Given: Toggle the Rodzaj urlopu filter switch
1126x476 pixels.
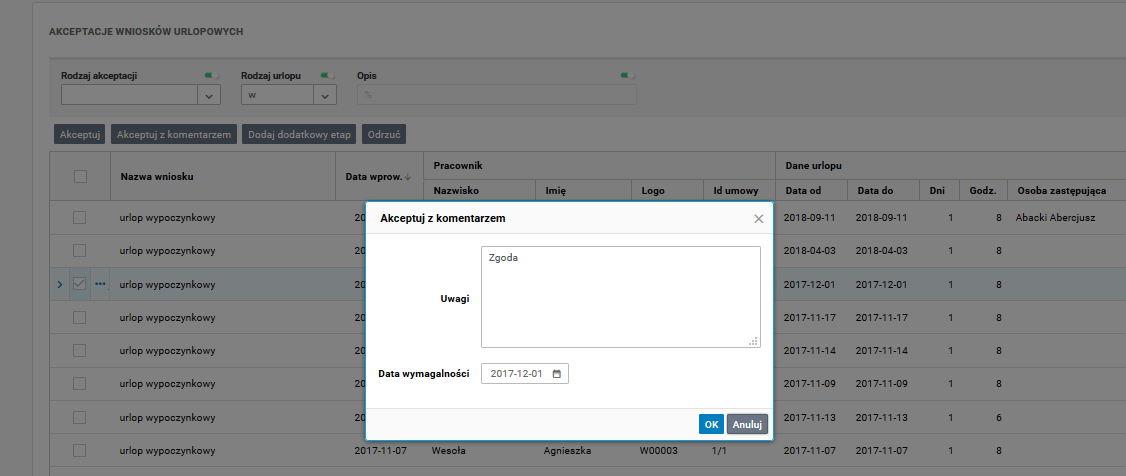Looking at the screenshot, I should 327,75.
